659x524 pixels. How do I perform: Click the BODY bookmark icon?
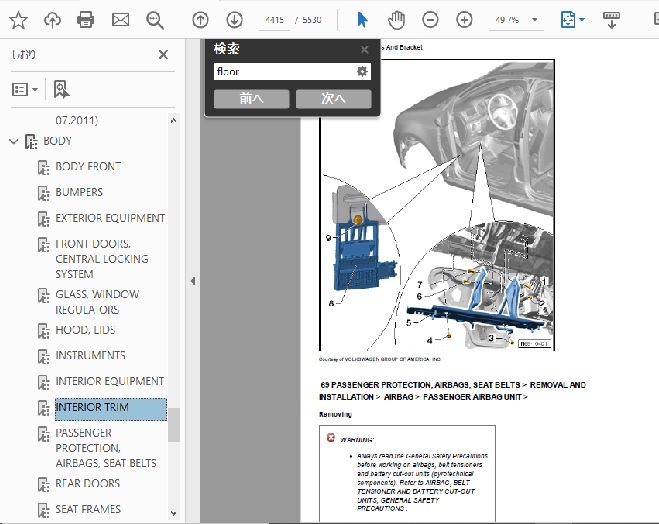point(31,142)
